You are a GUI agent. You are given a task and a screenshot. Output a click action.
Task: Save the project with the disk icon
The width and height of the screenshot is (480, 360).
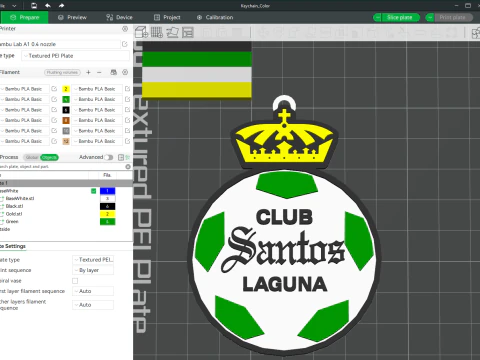(x=34, y=6)
